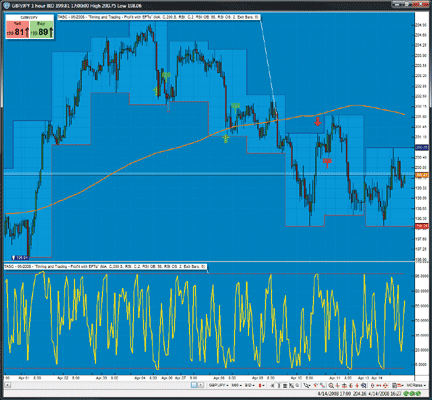Screen dimensions: 432x400
Task: Click the red circular target icon
Action: 385,386
